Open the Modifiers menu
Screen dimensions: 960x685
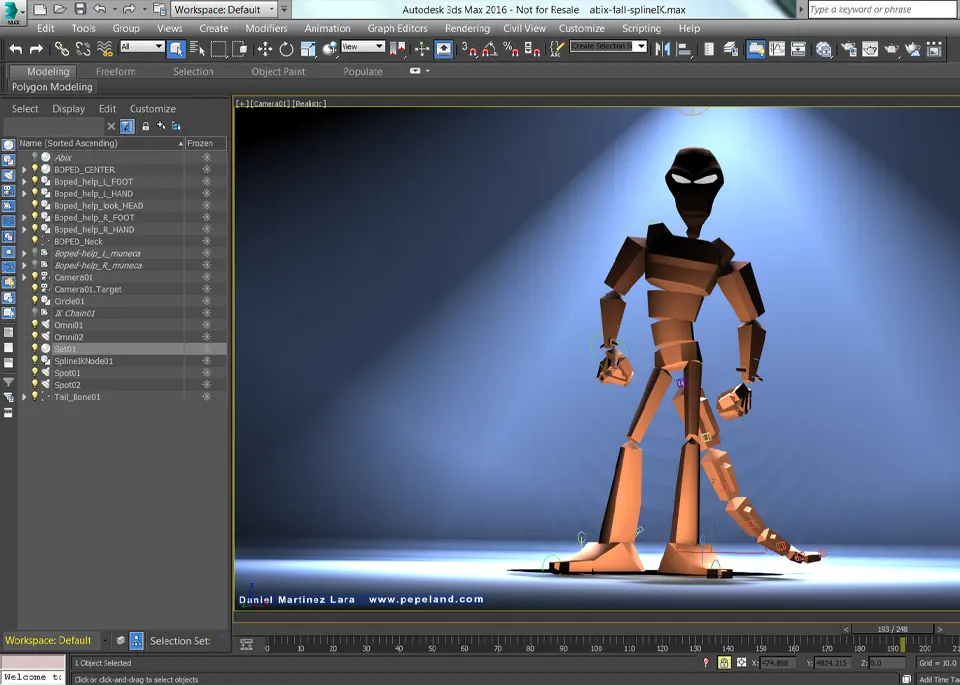266,28
